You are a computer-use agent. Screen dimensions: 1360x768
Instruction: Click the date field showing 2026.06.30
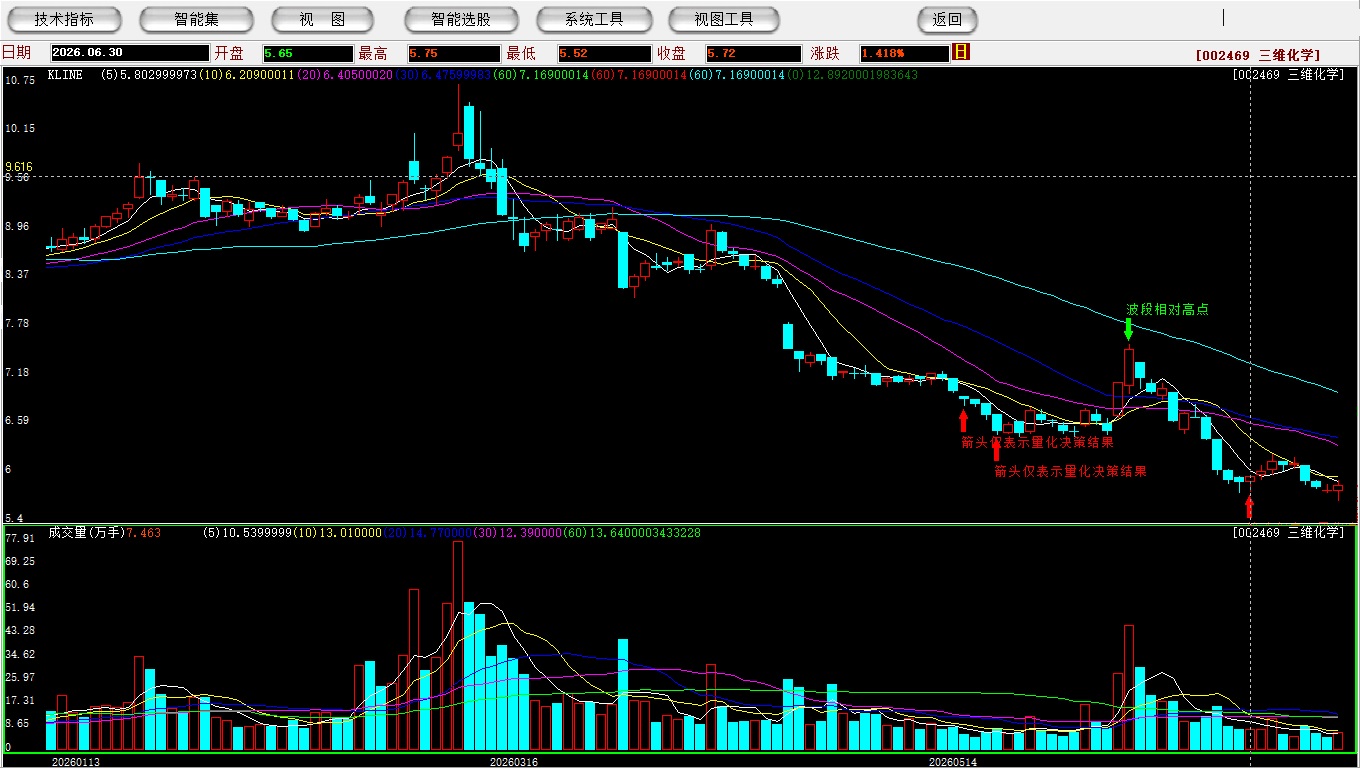point(130,53)
